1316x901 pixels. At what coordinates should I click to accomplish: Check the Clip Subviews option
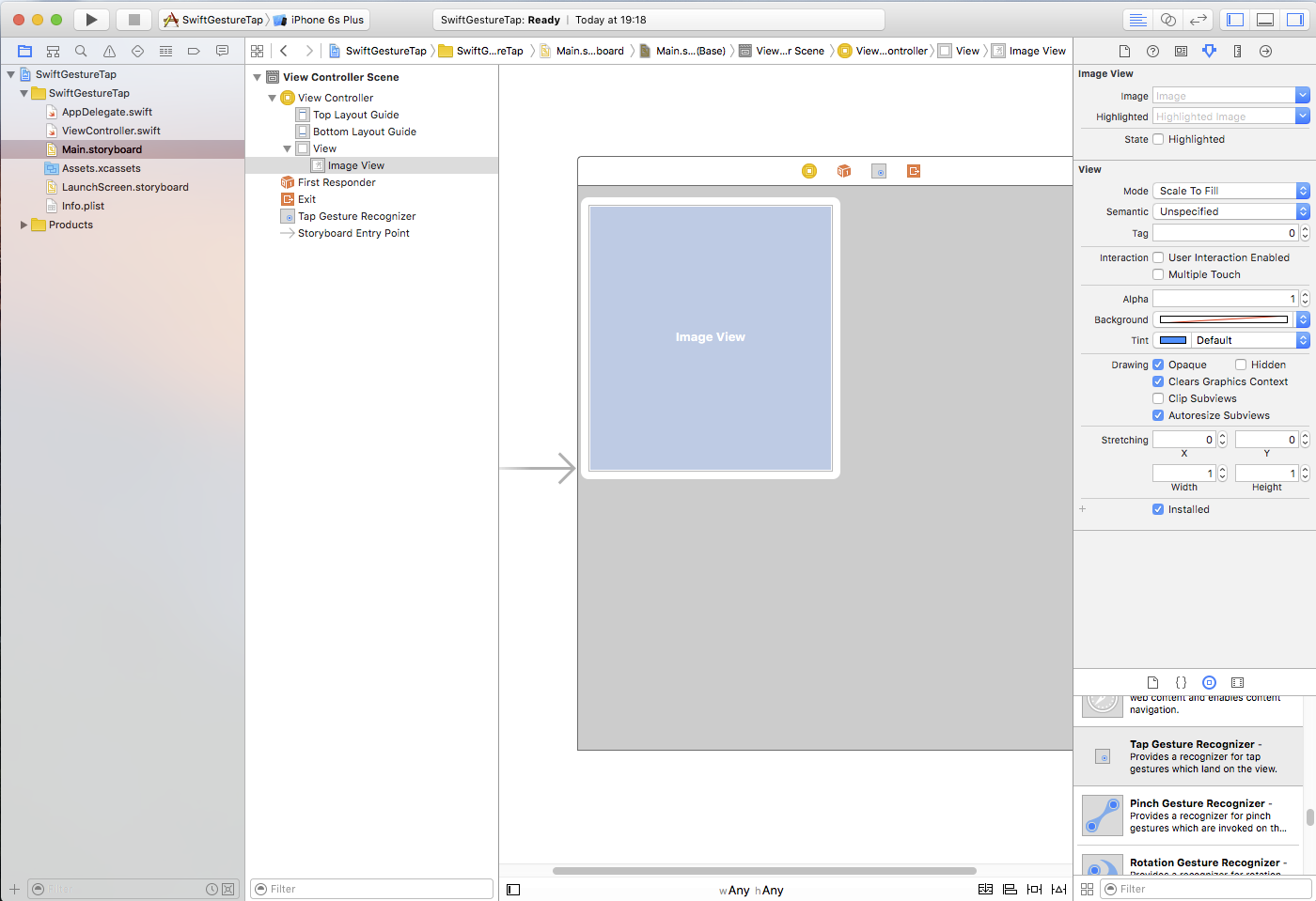[x=1158, y=398]
